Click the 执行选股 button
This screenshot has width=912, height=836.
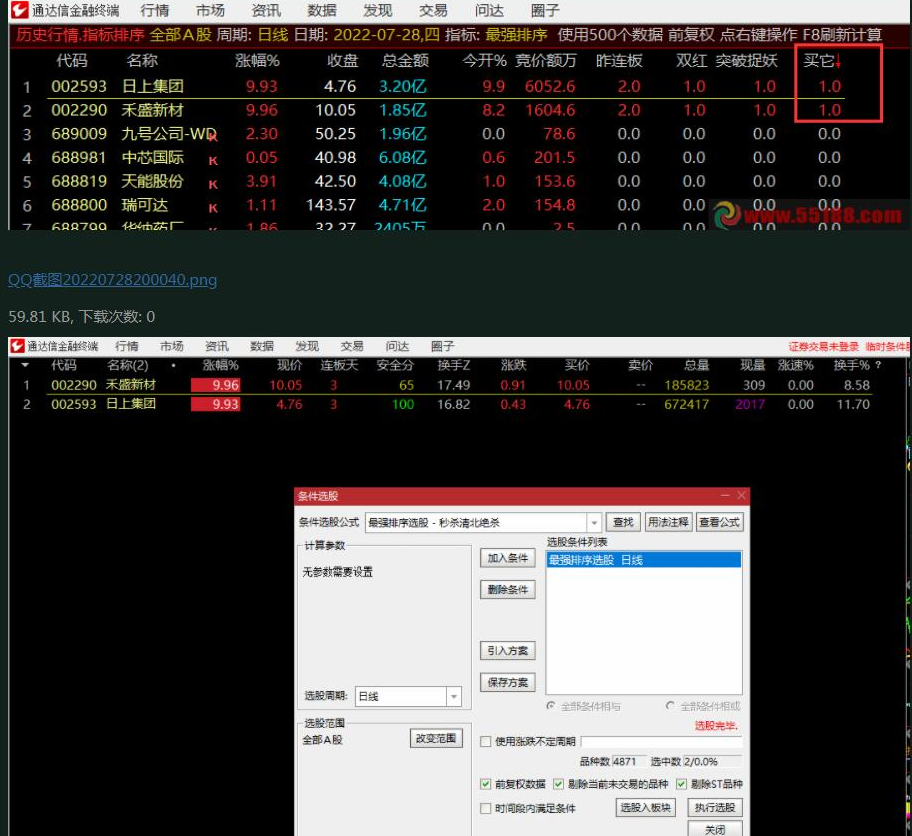715,807
